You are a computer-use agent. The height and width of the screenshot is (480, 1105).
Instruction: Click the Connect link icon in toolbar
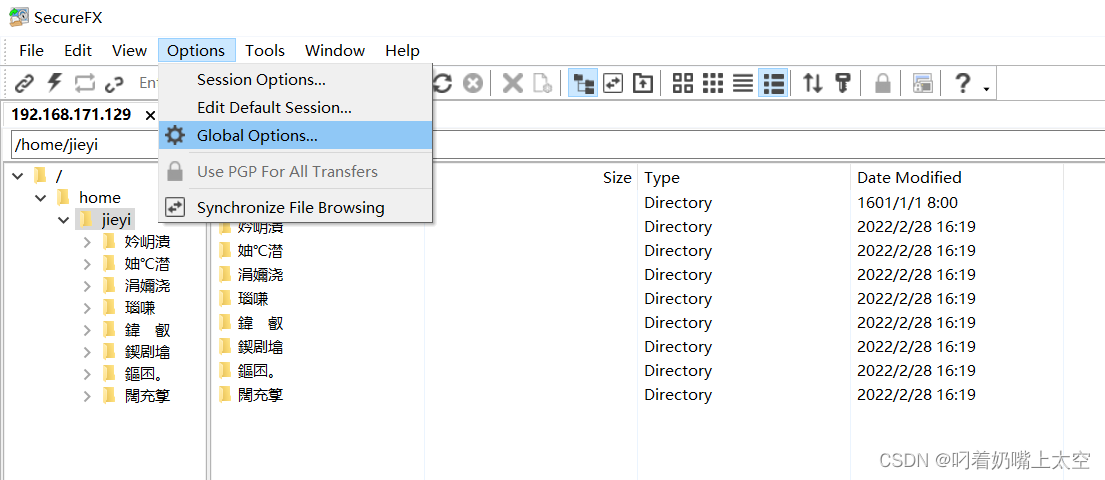pos(25,83)
